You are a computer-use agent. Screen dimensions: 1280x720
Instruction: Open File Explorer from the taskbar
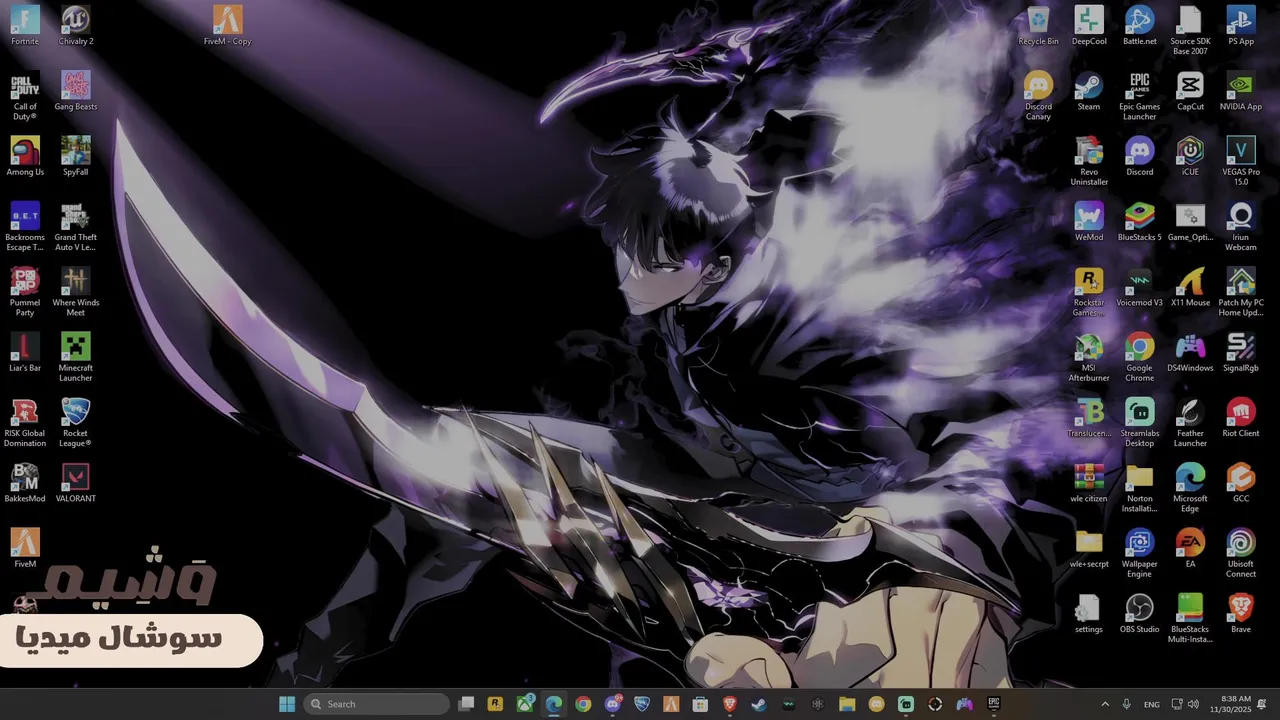tap(847, 704)
